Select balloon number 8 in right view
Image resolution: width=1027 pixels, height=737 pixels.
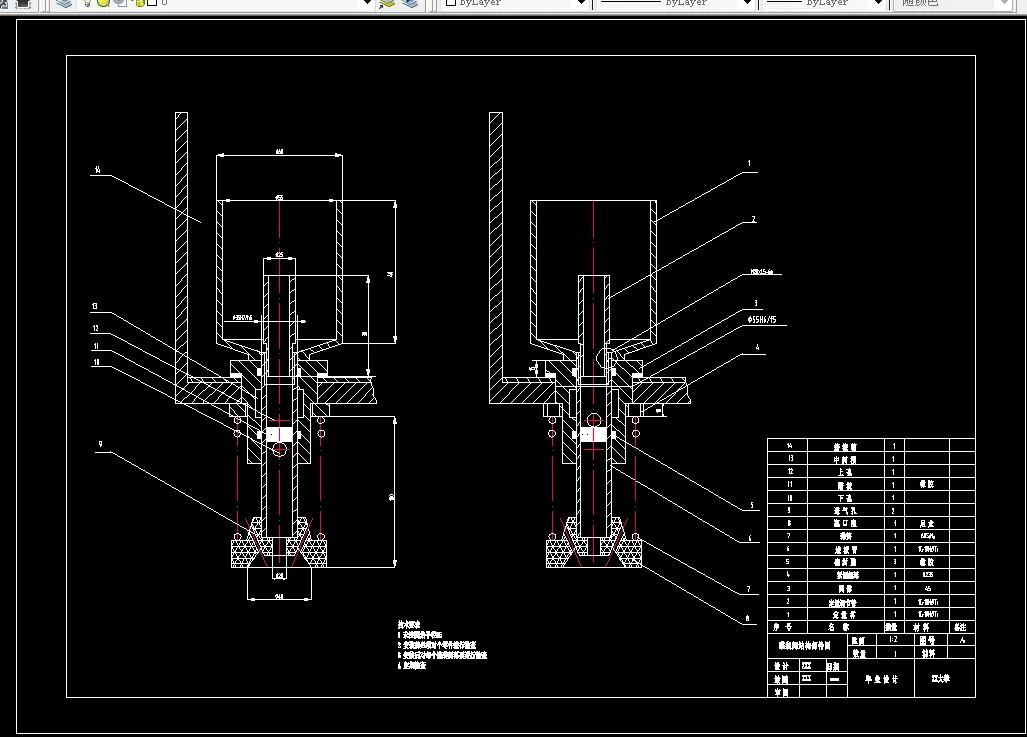pos(747,619)
